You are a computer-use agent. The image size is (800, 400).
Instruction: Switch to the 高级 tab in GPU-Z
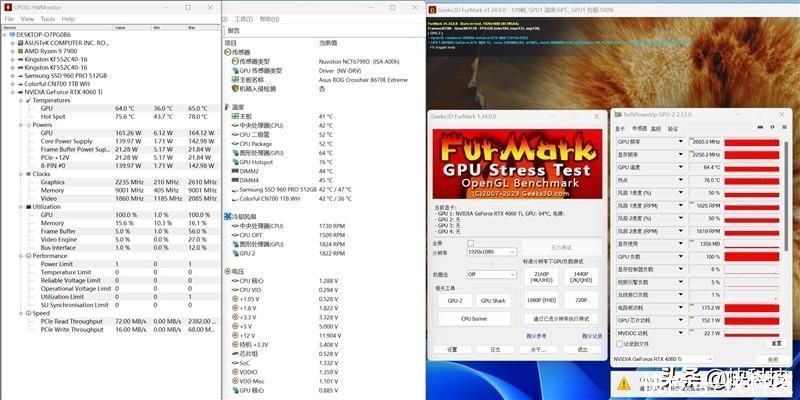pos(656,129)
